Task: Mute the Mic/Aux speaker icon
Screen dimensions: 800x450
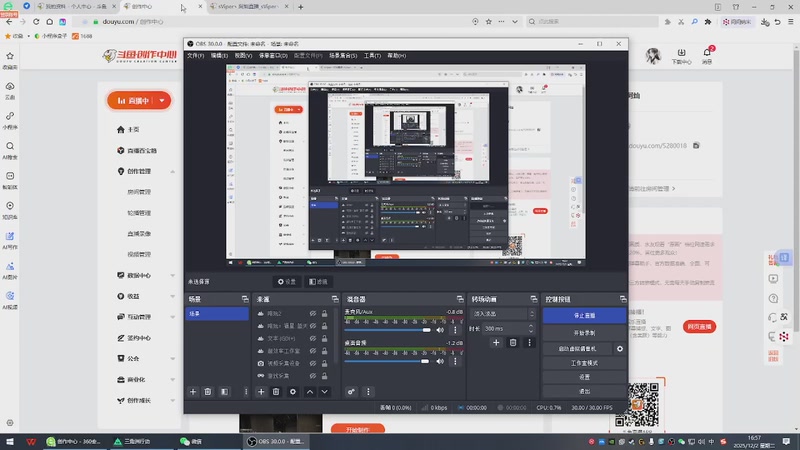Action: (x=440, y=330)
